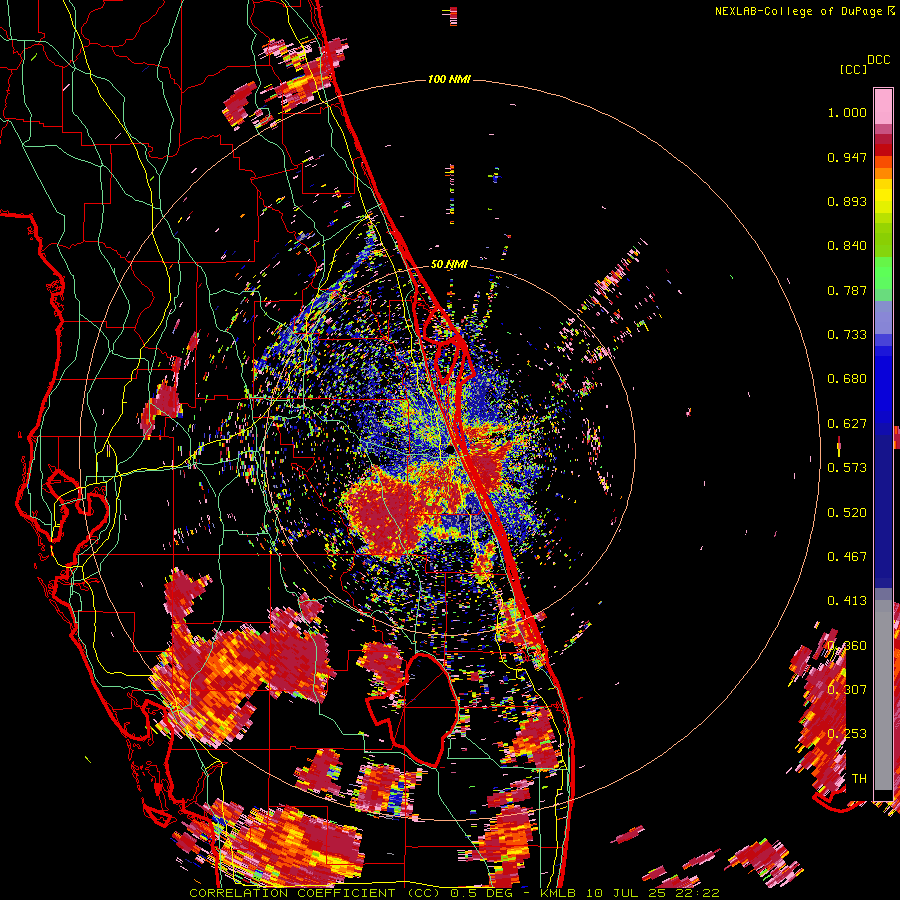Click the 0.840 scale value
The width and height of the screenshot is (900, 900).
[847, 246]
